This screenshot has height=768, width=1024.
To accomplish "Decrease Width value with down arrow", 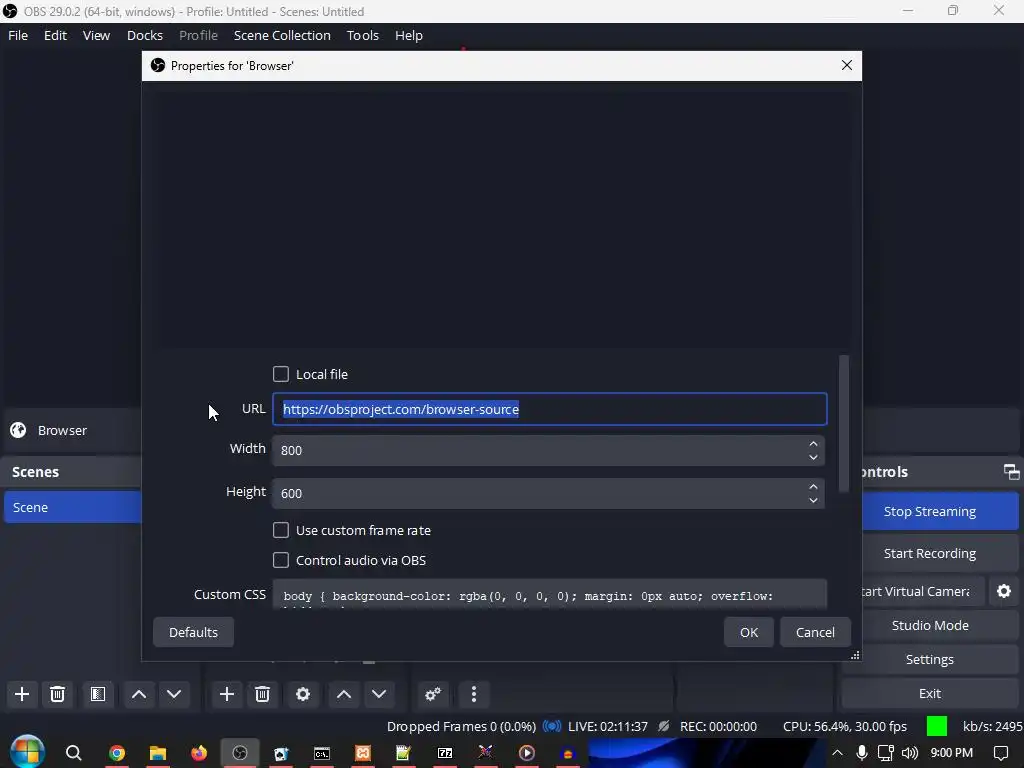I will tap(813, 457).
